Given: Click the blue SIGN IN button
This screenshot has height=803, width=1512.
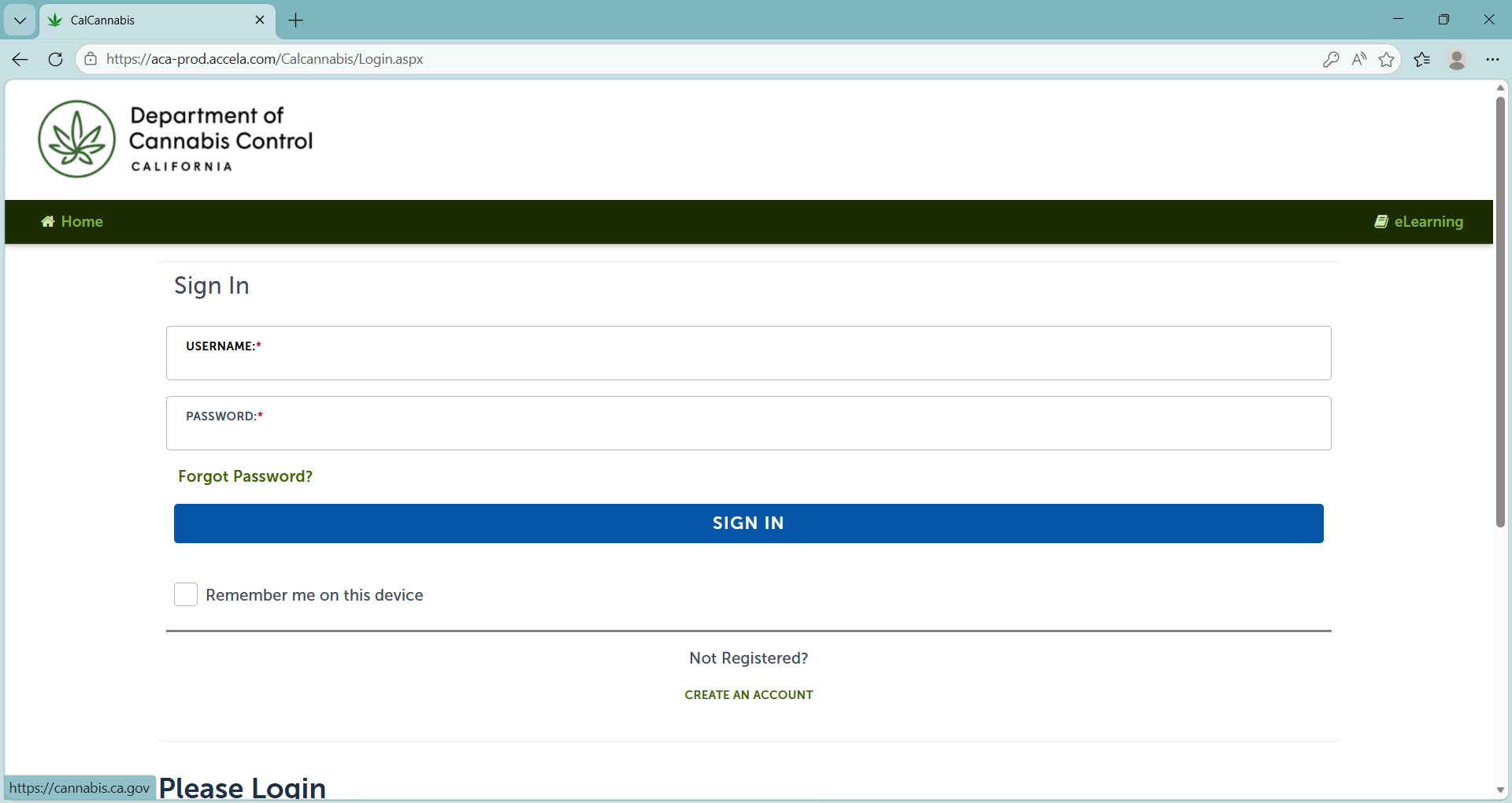Looking at the screenshot, I should (748, 524).
